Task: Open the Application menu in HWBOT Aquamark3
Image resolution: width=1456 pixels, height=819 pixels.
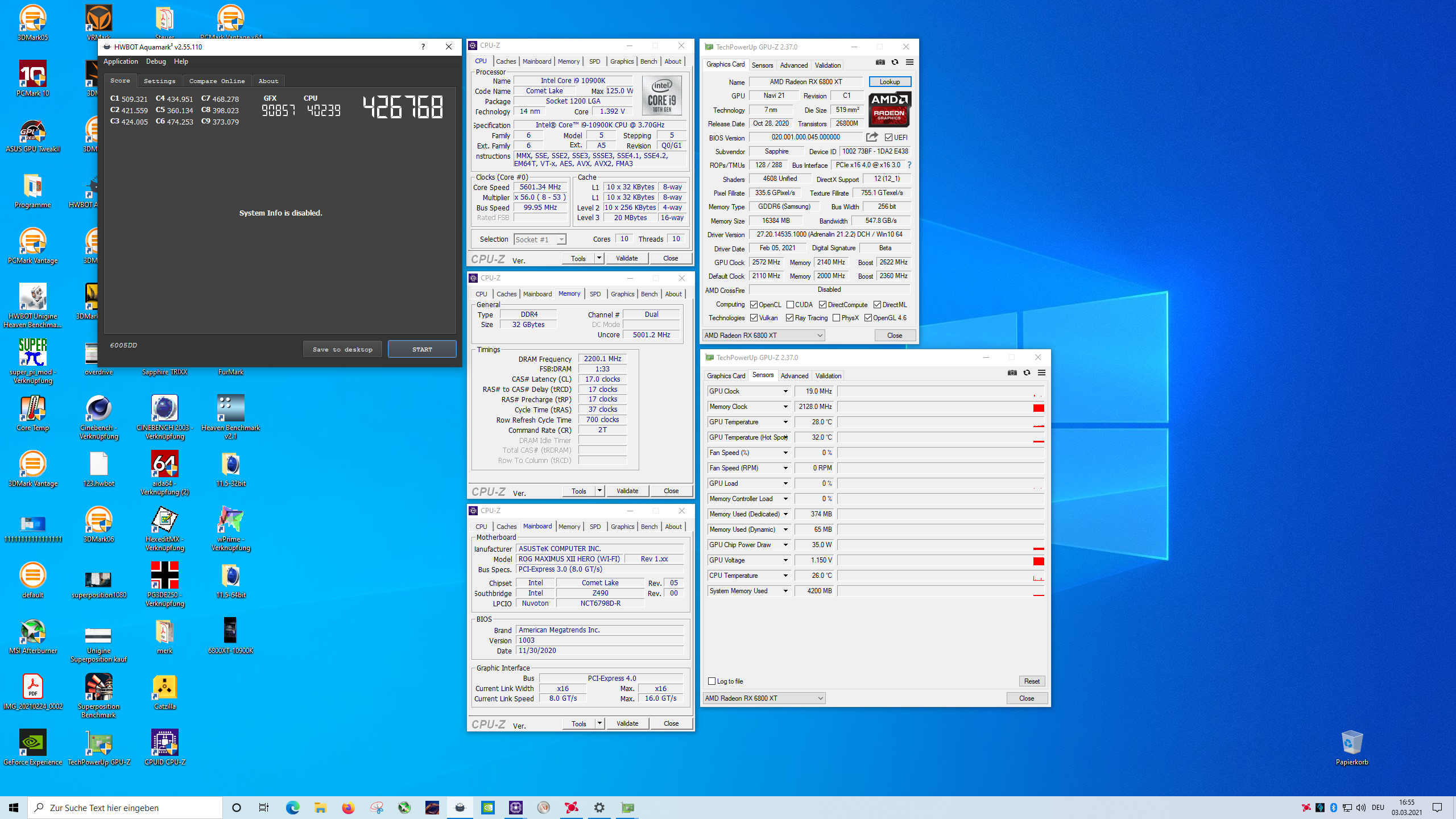Action: pyautogui.click(x=121, y=61)
